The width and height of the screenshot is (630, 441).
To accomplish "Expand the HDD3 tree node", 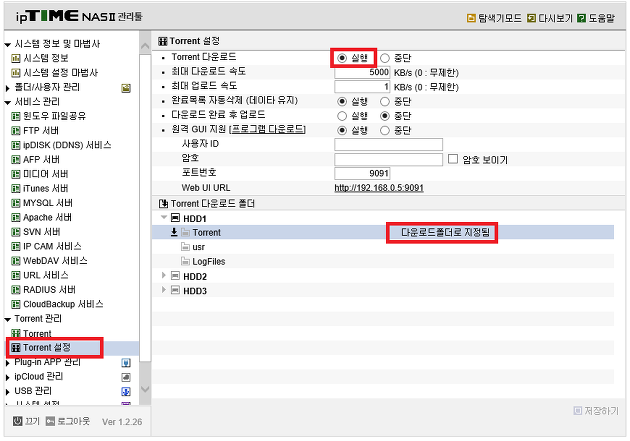I will 164,290.
